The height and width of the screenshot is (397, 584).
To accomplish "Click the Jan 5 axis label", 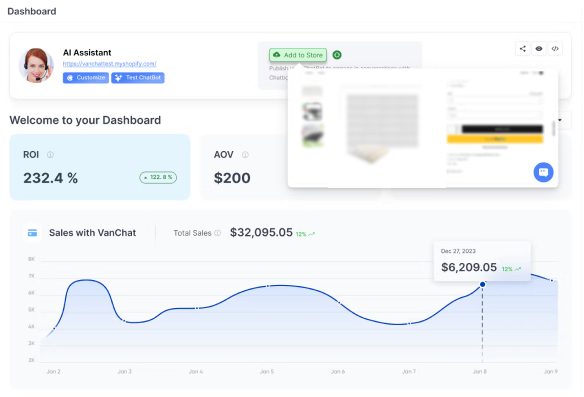I will click(x=267, y=371).
